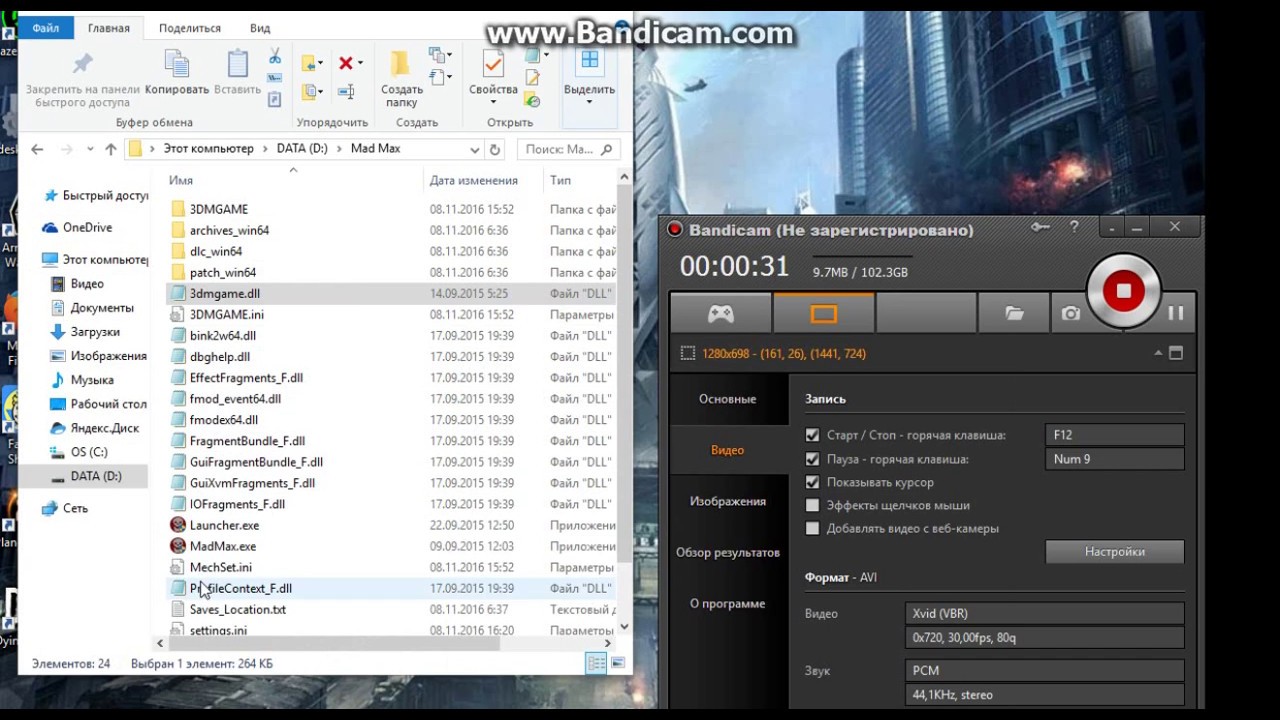Select the Основные tab in Bandicam
This screenshot has width=1280, height=720.
pos(728,399)
